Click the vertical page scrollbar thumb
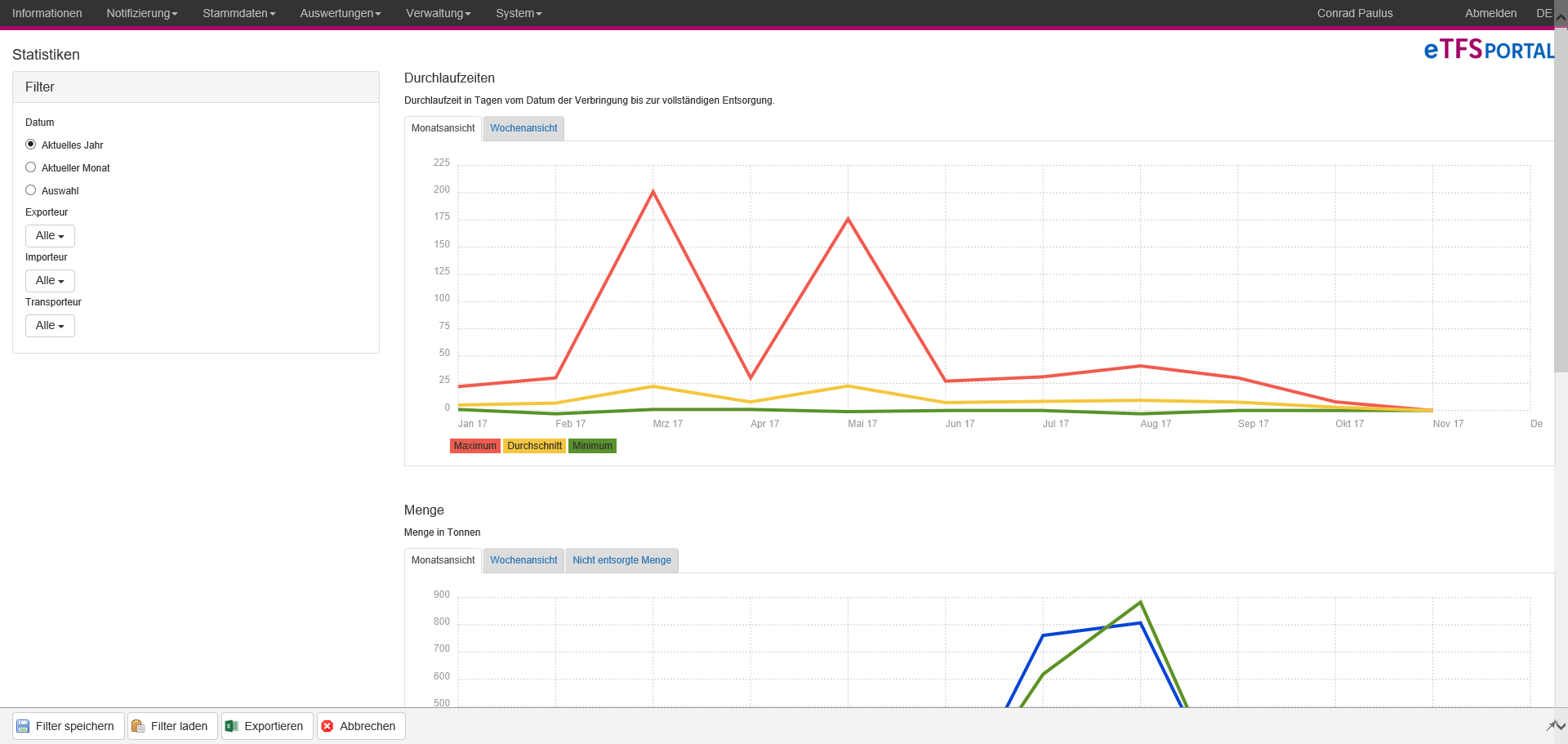The height and width of the screenshot is (744, 1568). click(x=1561, y=200)
